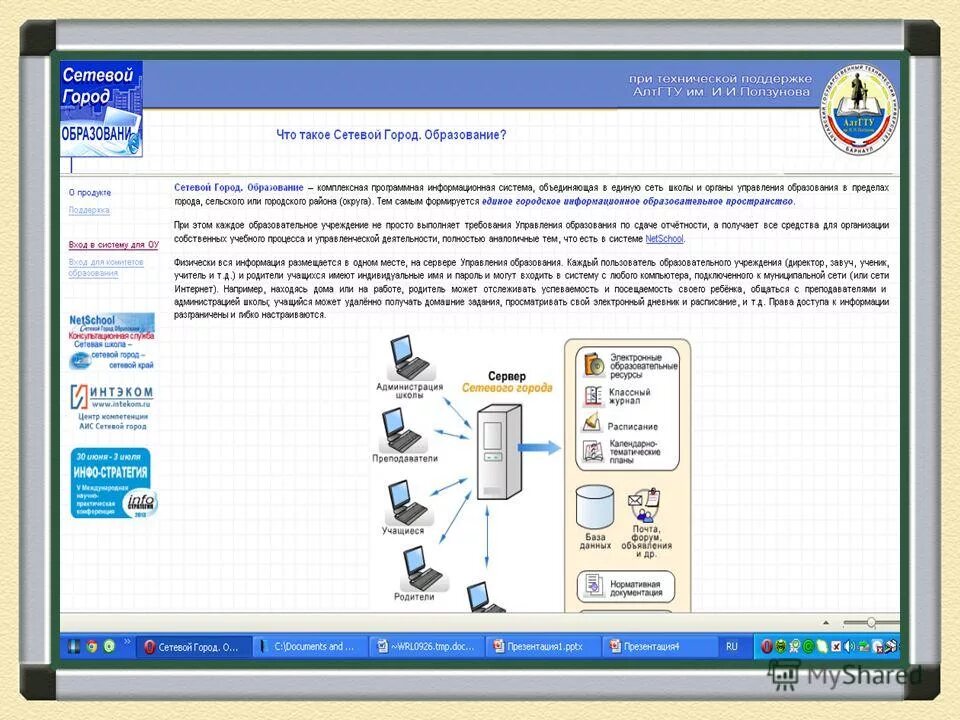Click the База данных cylinder icon

[594, 507]
